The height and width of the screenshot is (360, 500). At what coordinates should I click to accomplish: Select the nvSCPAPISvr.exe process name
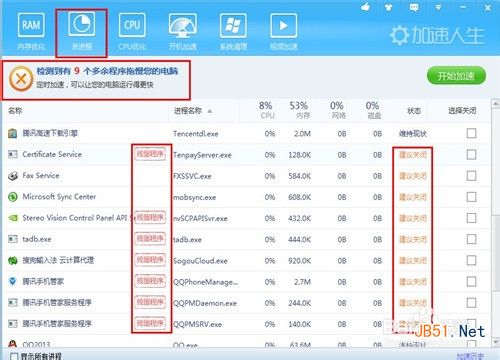200,218
